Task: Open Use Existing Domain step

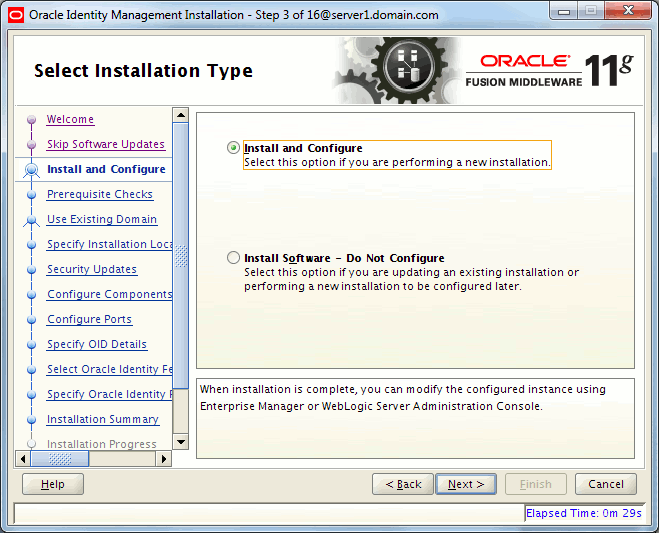Action: click(x=102, y=219)
